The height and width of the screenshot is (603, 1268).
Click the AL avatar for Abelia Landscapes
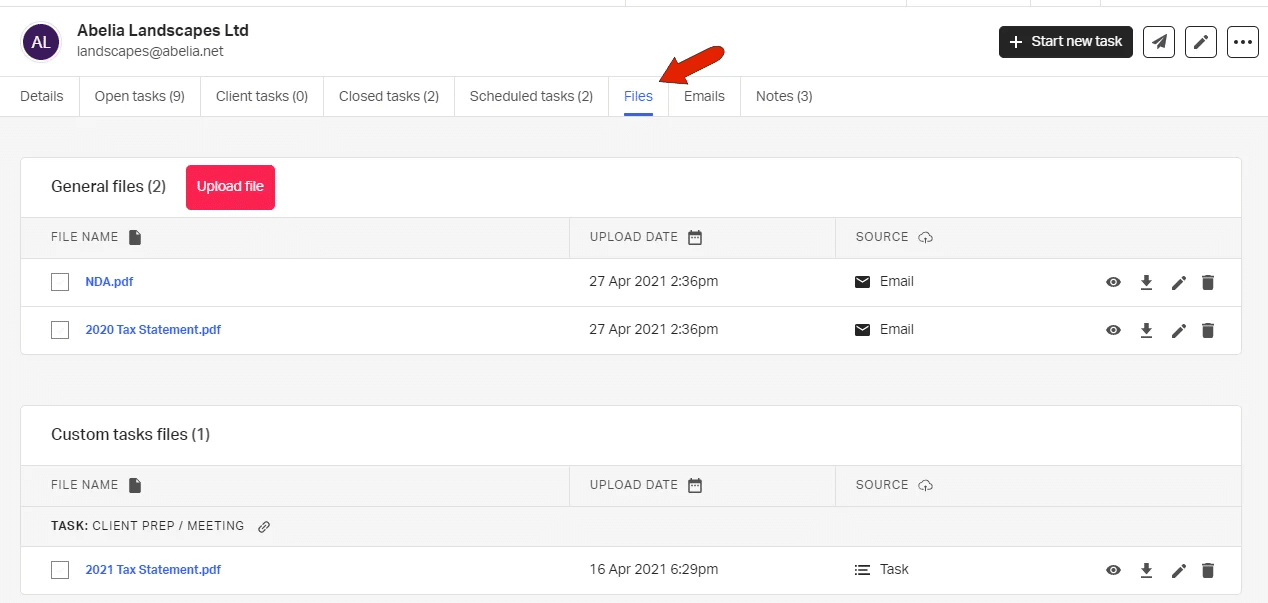40,41
